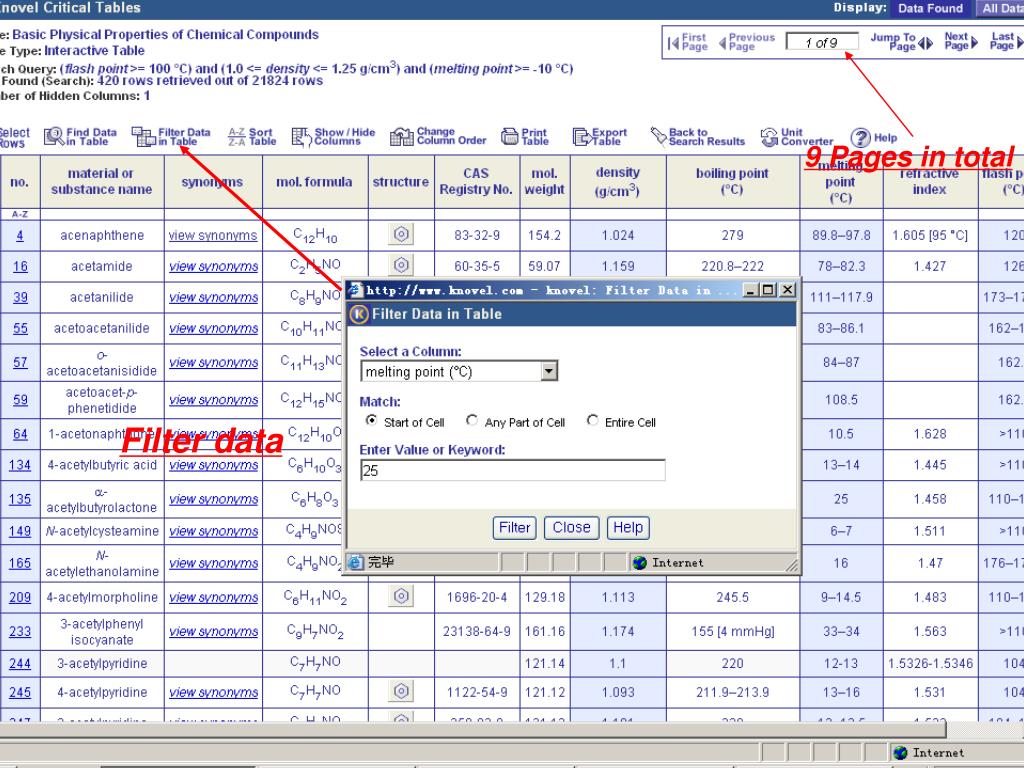This screenshot has height=768, width=1024.
Task: Click boiling point '155 [4 mmHg]' cell
Action: pos(733,632)
